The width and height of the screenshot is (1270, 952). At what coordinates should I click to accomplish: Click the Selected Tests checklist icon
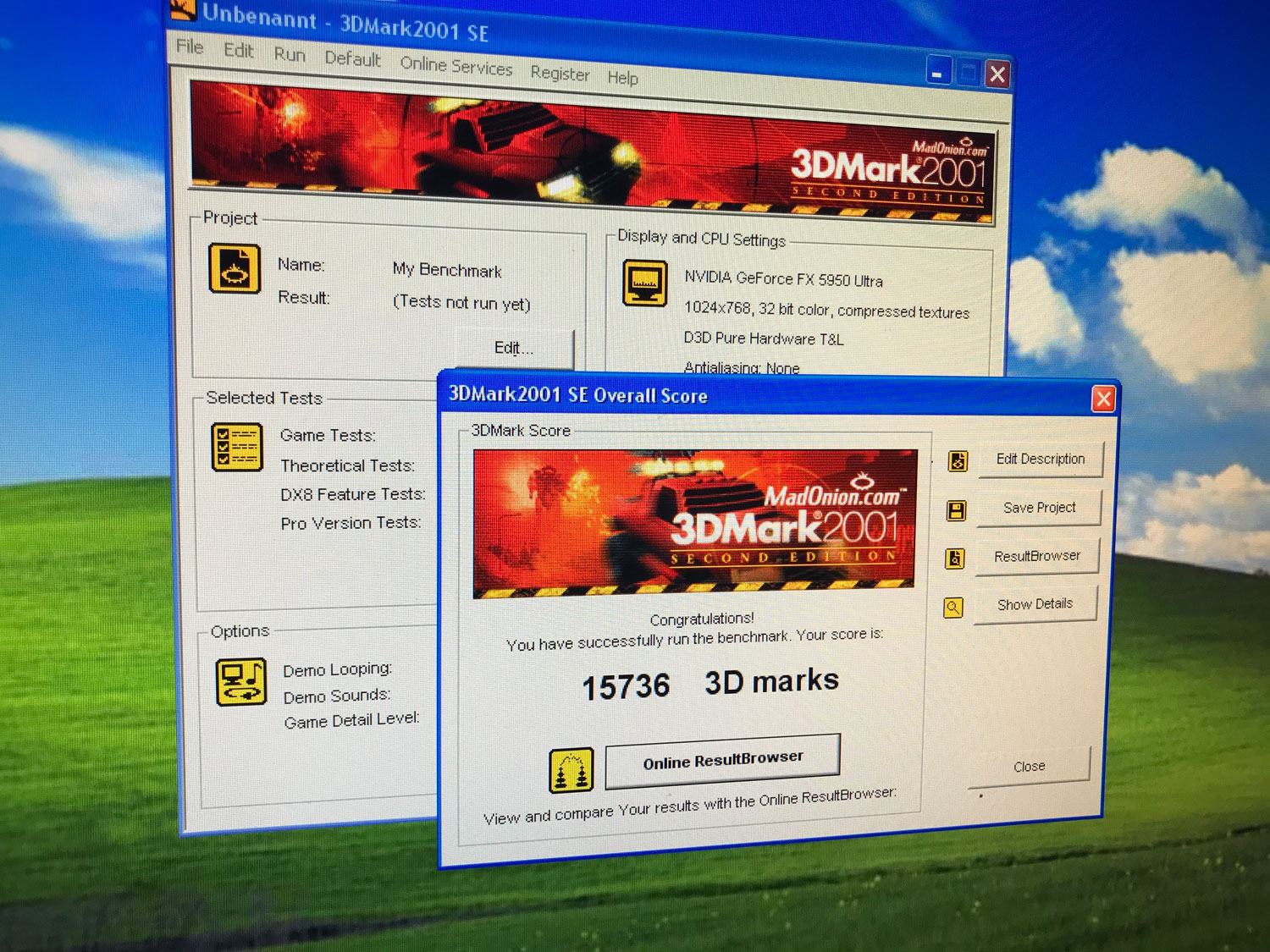point(236,446)
